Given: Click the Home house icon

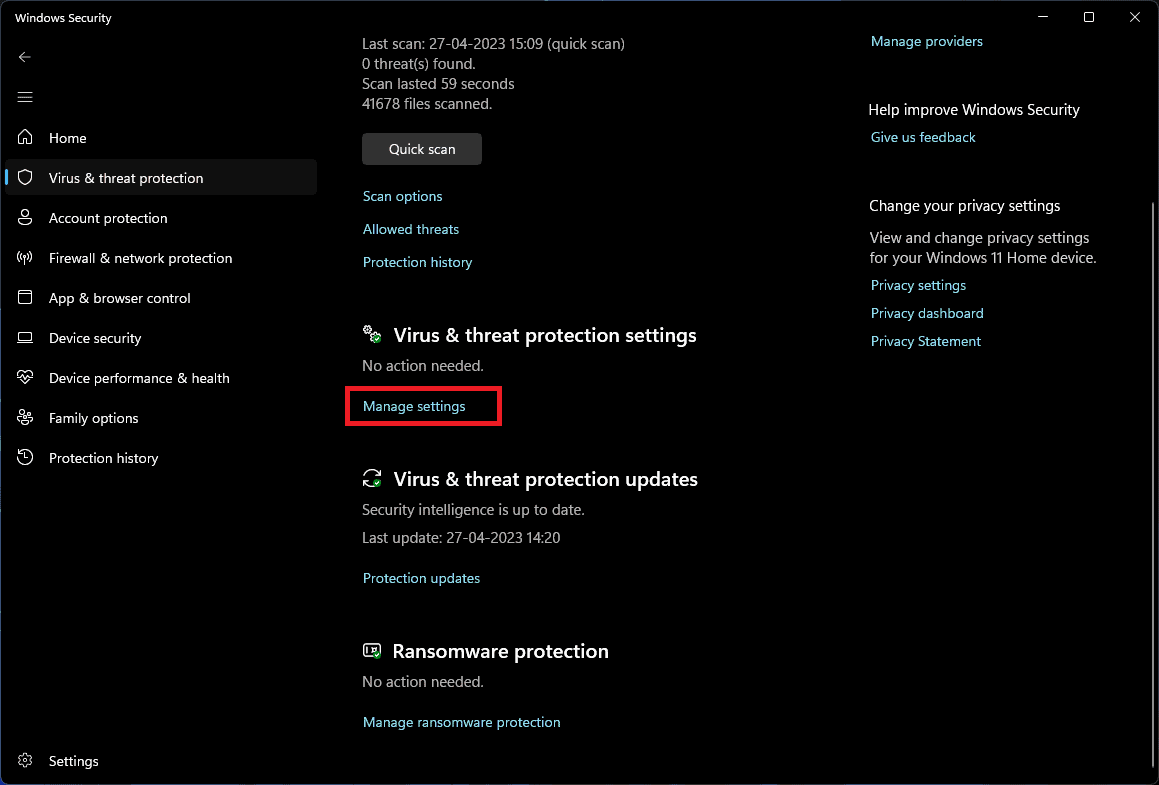Looking at the screenshot, I should (x=25, y=137).
